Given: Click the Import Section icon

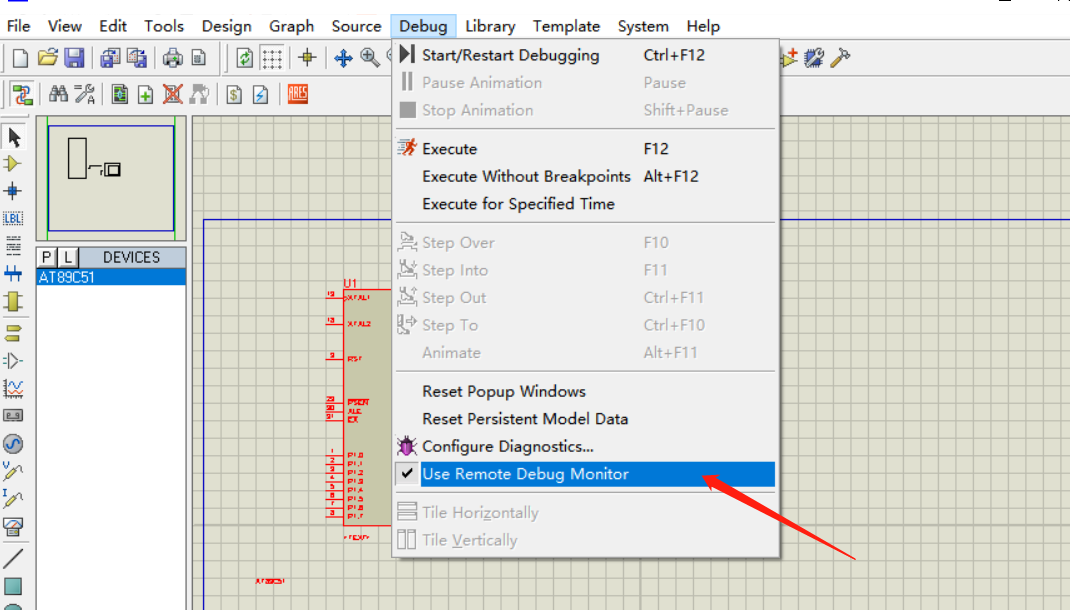Looking at the screenshot, I should [110, 58].
